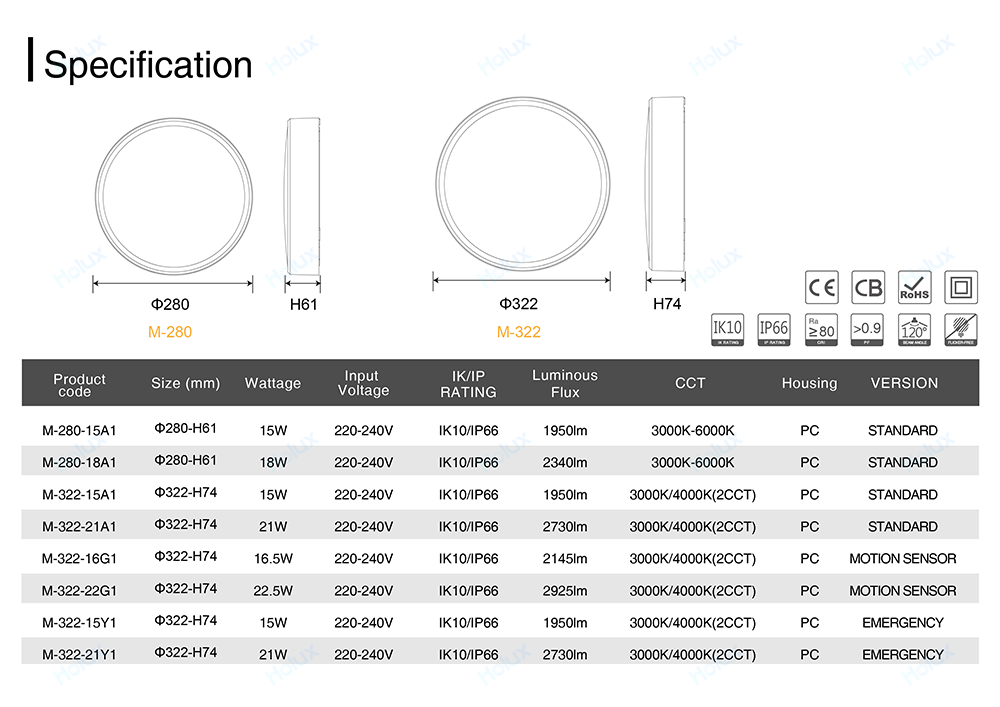1000x707 pixels.
Task: Click 3000K/4000K(2CCT) in the M-322-15A1 row
Action: click(693, 495)
